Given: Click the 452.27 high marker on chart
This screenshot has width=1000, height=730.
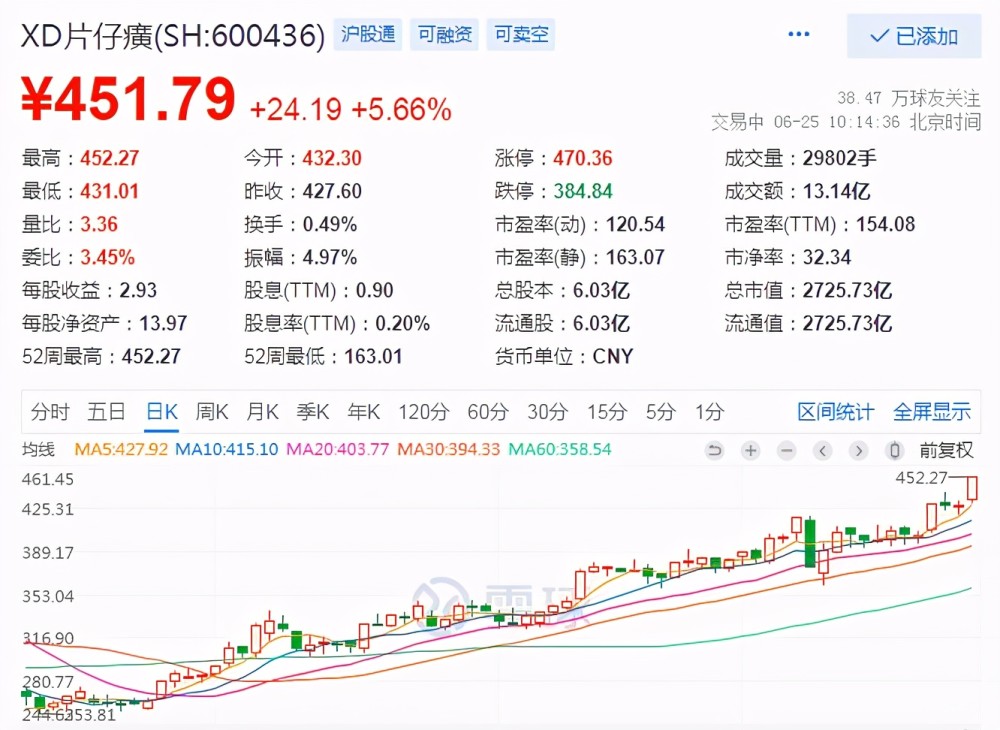Looking at the screenshot, I should coord(922,478).
